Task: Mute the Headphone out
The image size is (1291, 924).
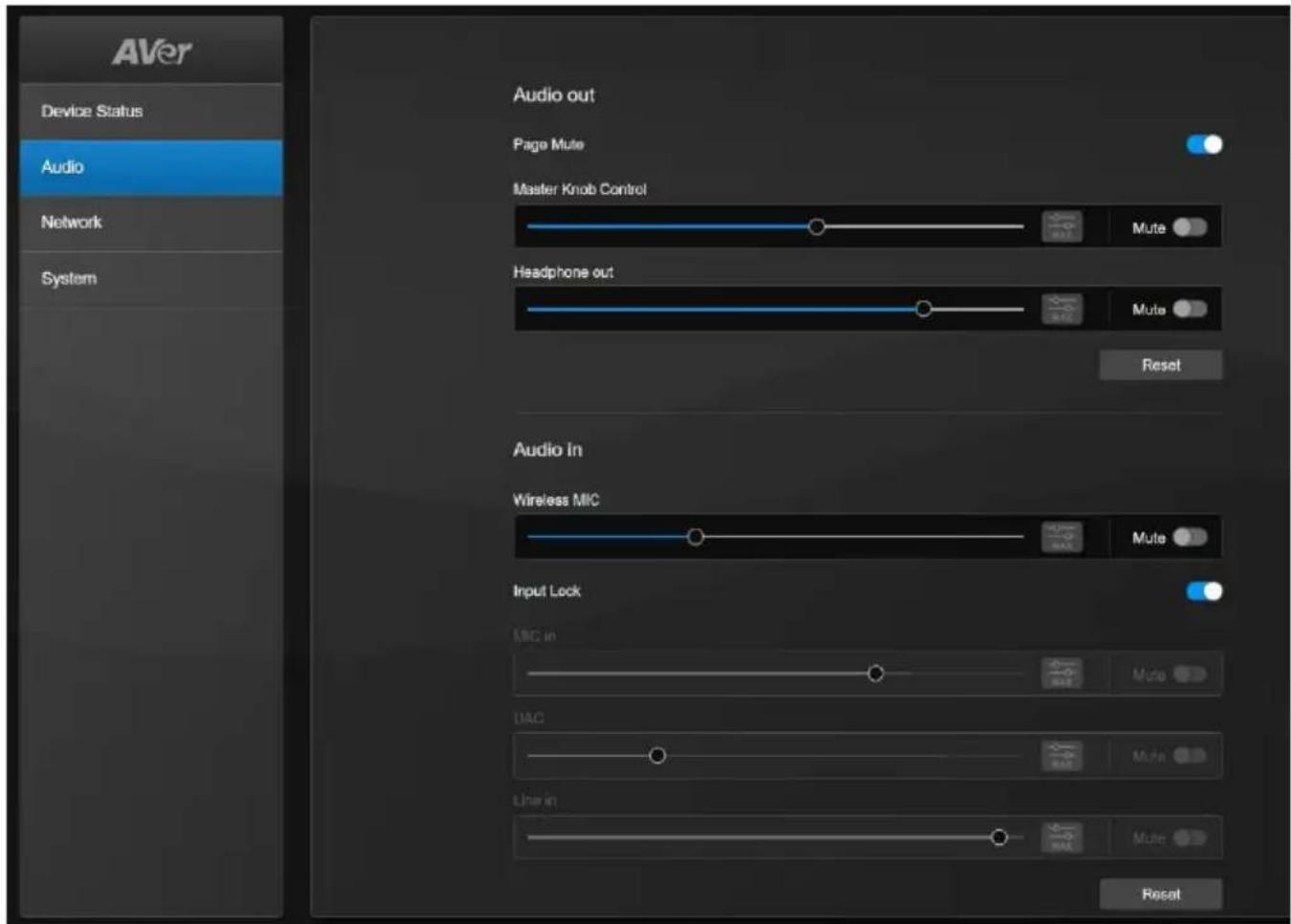Action: coord(1190,309)
